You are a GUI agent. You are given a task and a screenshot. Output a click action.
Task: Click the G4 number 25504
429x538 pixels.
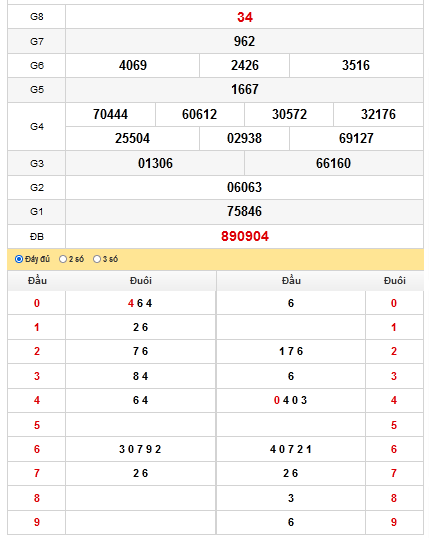132,139
